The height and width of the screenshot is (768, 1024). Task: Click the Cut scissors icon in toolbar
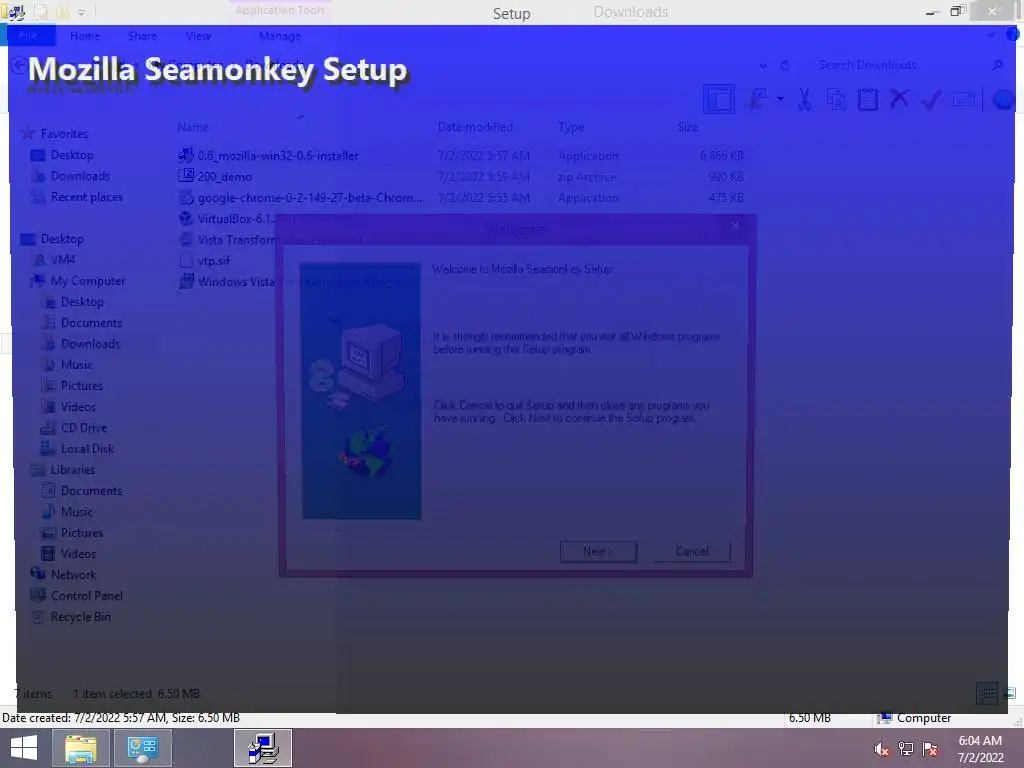[804, 99]
